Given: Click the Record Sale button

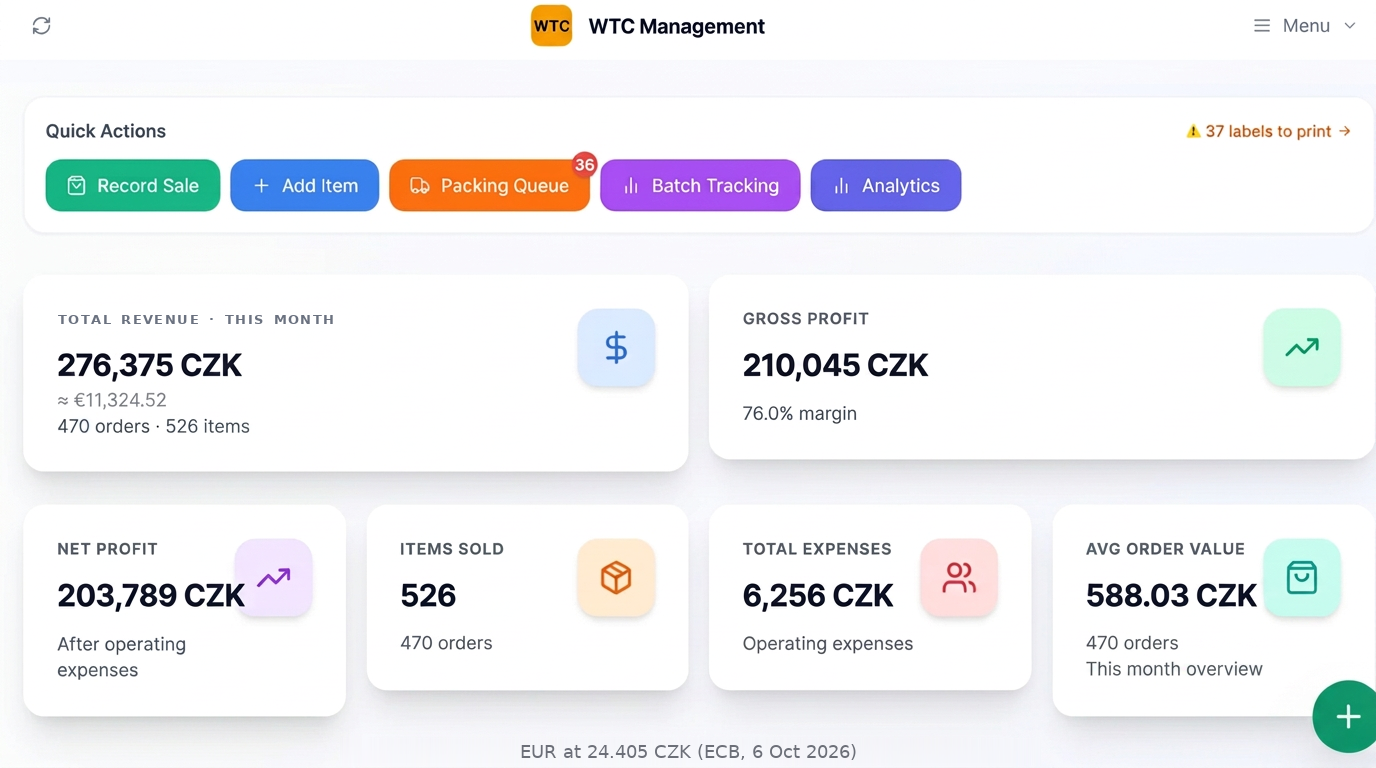Looking at the screenshot, I should point(133,185).
